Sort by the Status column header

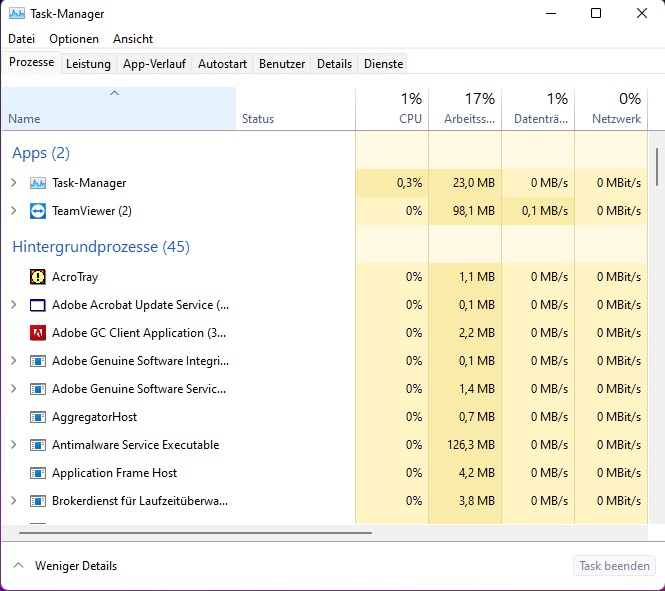click(296, 109)
